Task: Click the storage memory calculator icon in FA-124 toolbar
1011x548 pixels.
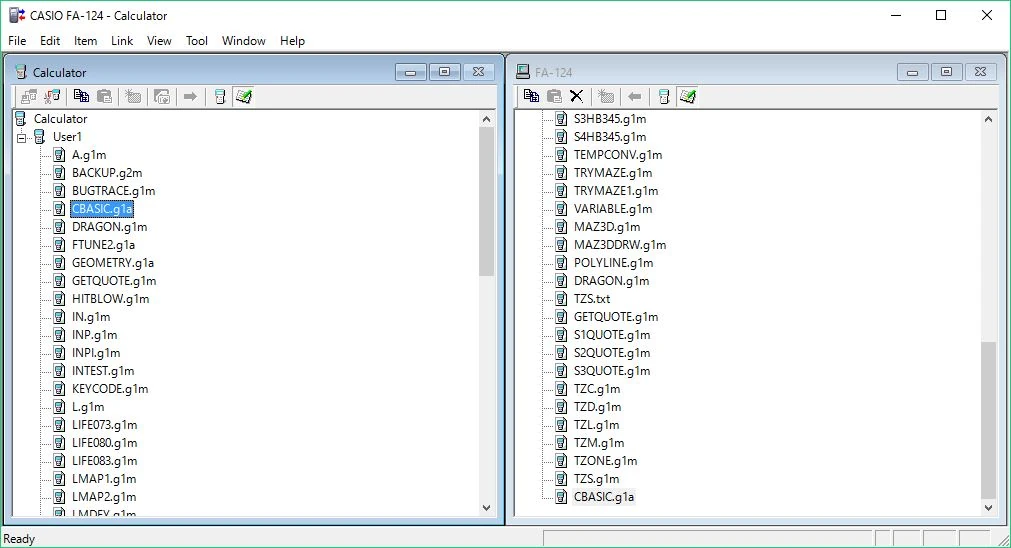Action: coord(664,97)
